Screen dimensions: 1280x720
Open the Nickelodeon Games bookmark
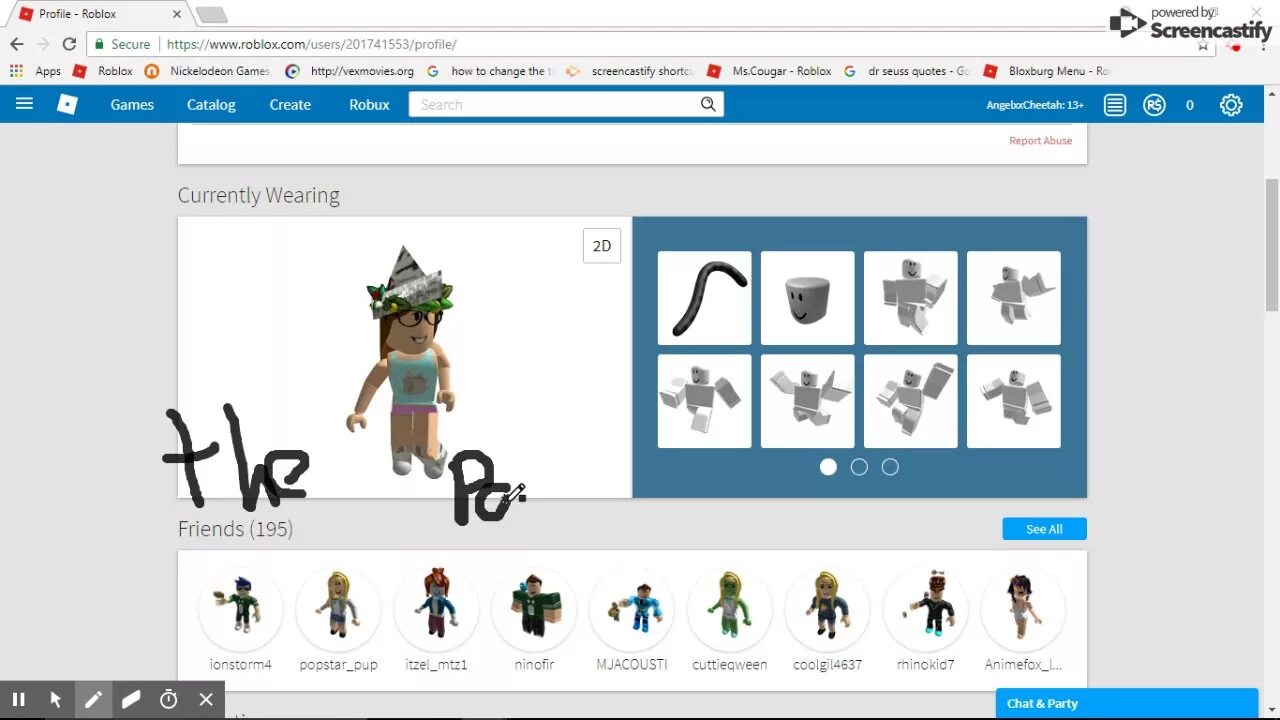tap(208, 71)
